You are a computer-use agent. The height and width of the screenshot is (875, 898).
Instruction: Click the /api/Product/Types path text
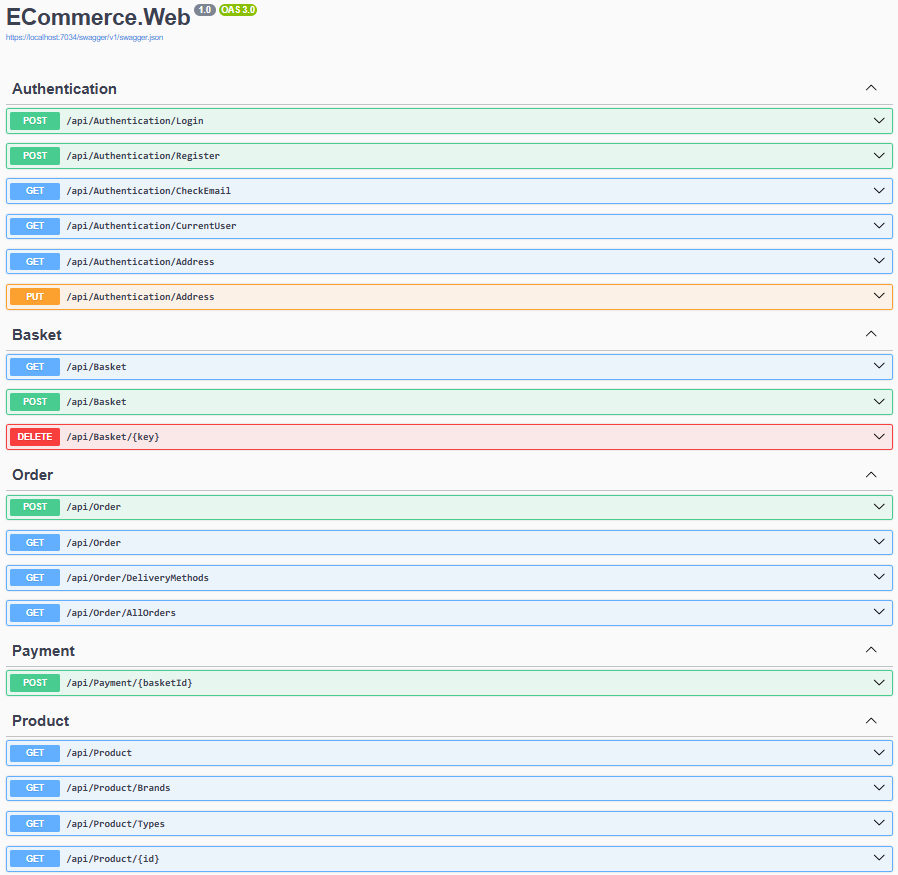[x=116, y=823]
